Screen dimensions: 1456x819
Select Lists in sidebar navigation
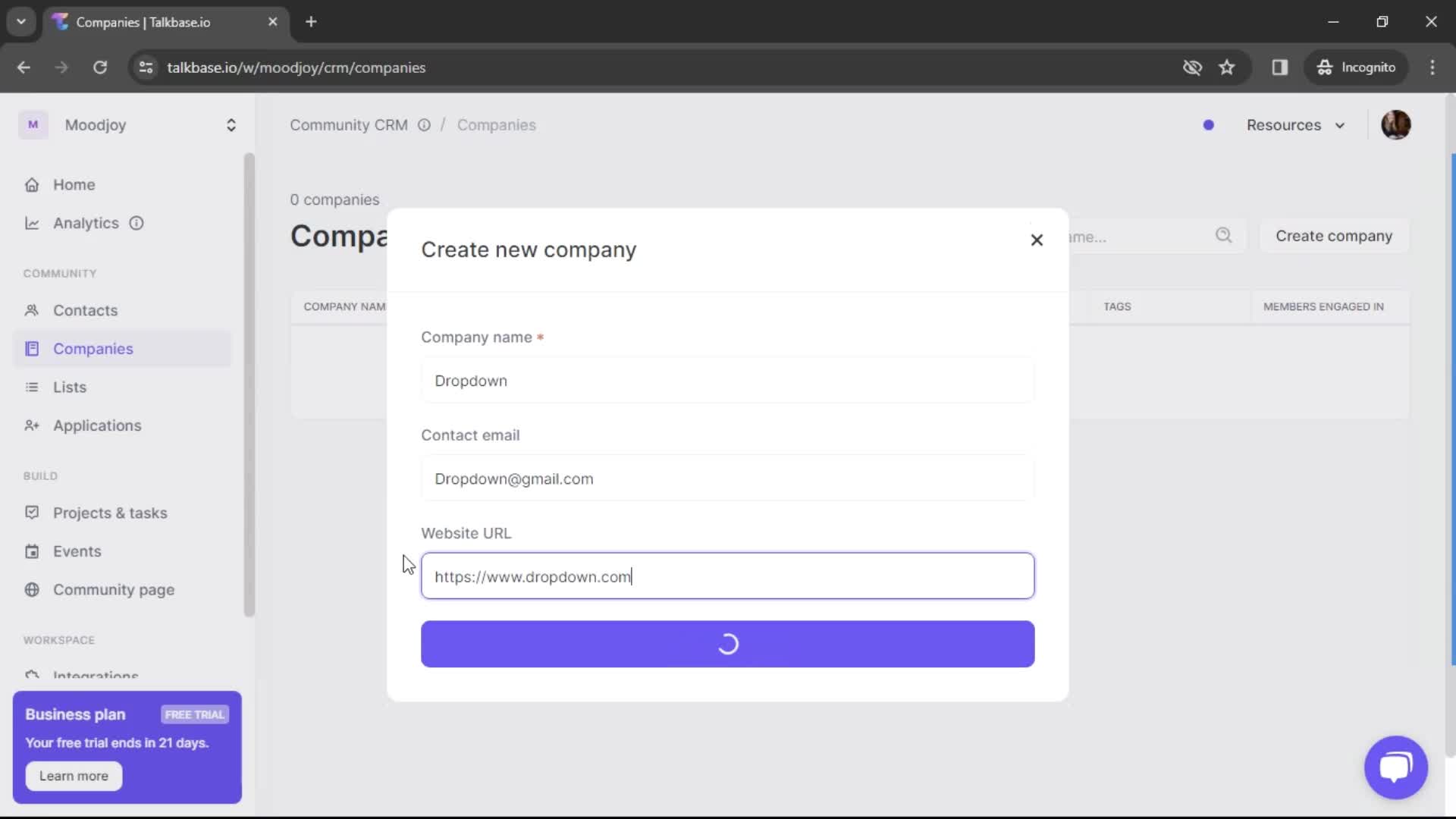tap(70, 387)
